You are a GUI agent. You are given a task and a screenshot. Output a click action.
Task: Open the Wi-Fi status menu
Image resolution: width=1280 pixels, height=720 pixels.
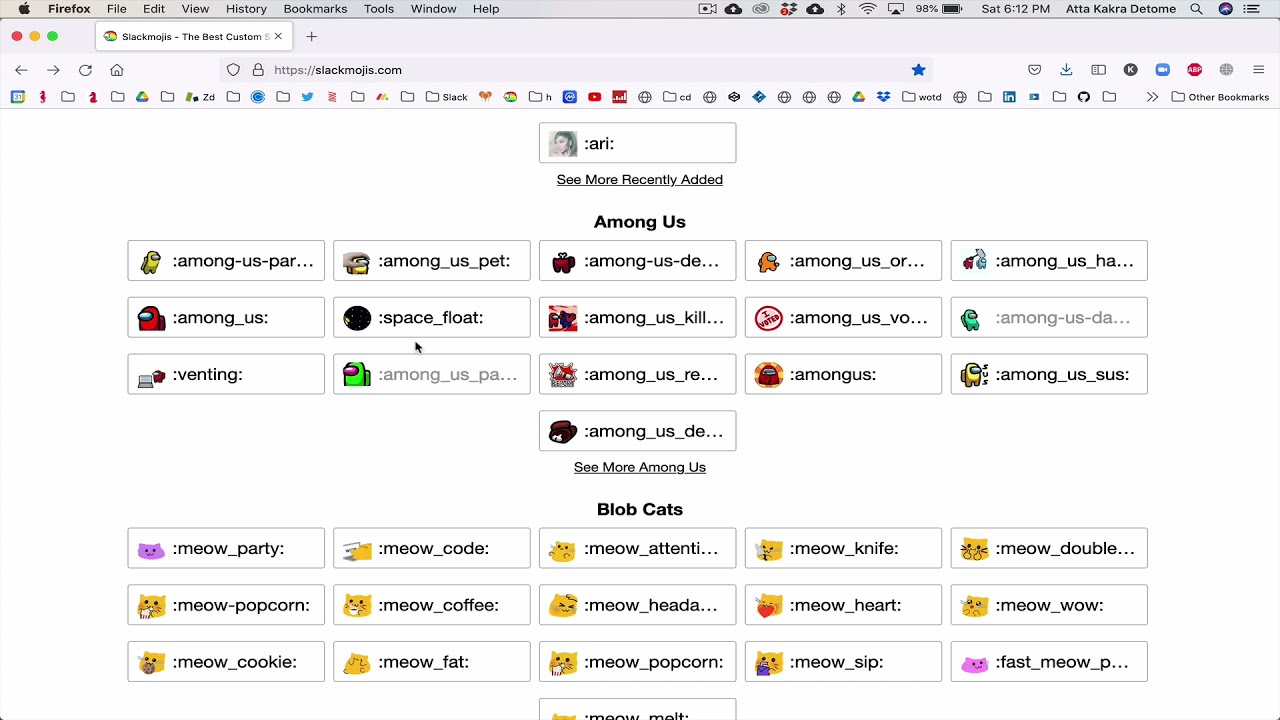pos(868,9)
